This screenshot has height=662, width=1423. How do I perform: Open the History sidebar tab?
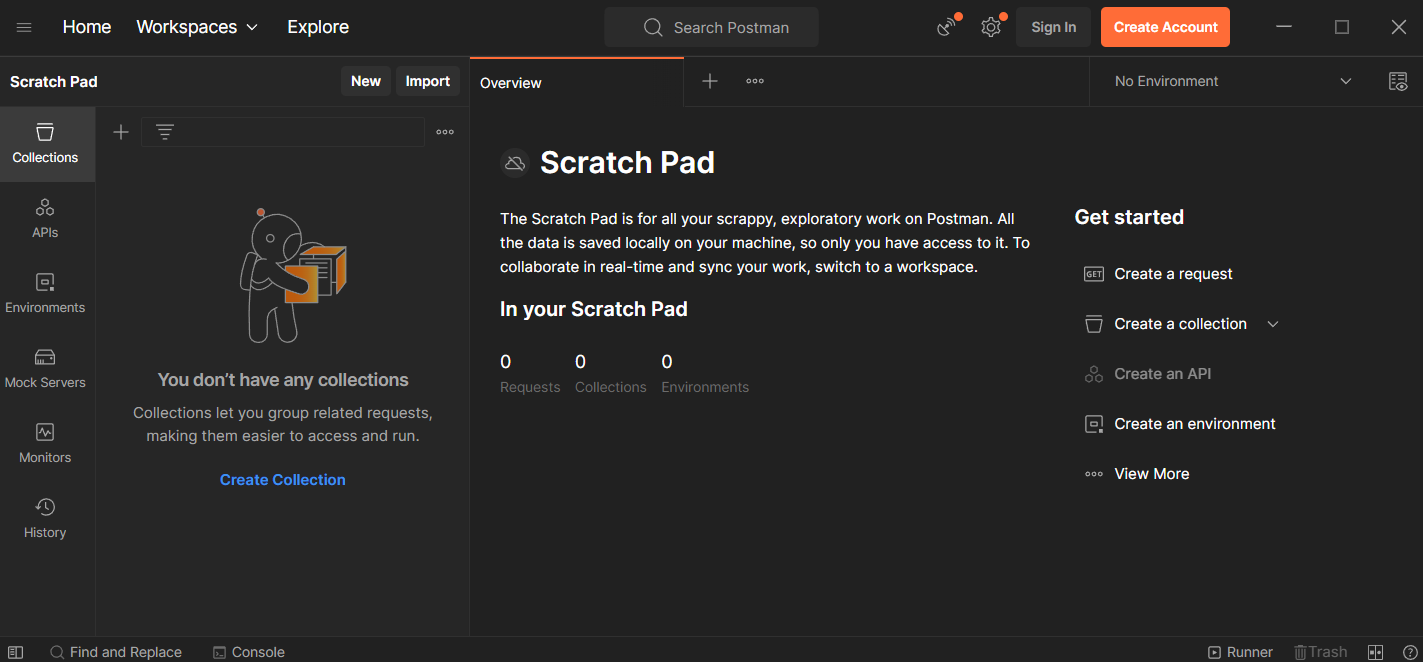tap(45, 519)
